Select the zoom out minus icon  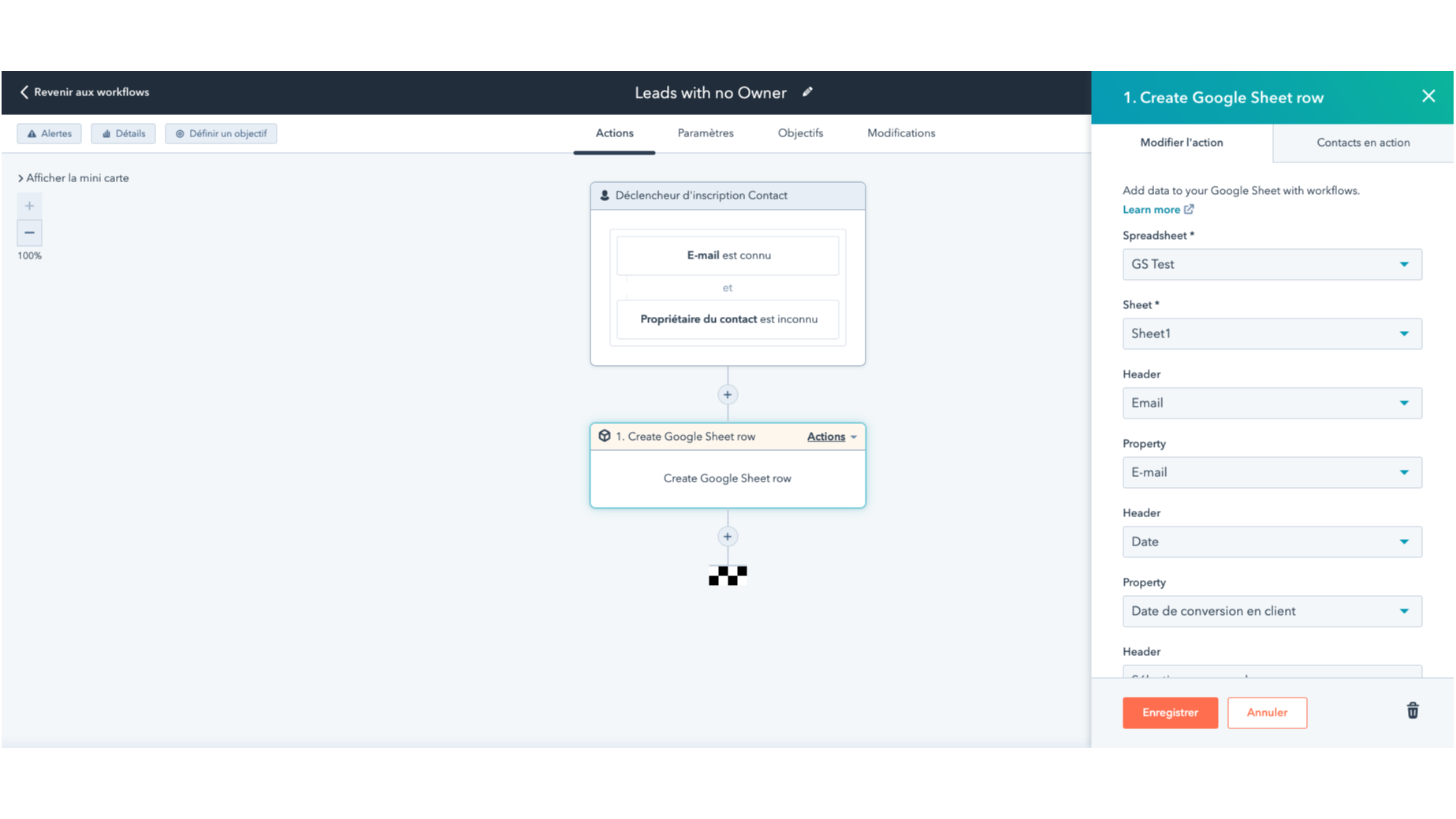coord(29,233)
